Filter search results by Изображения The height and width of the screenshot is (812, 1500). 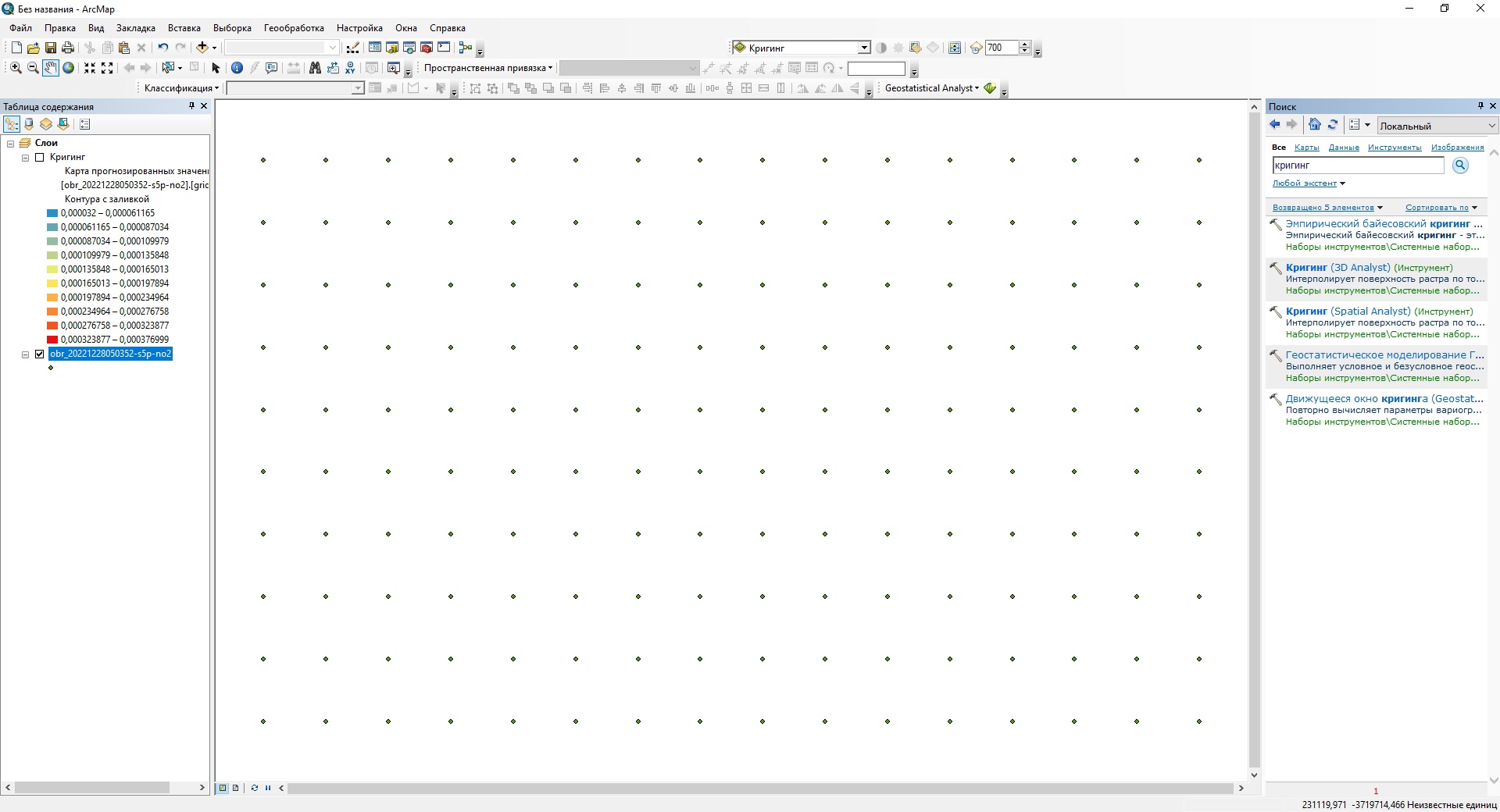(x=1457, y=147)
